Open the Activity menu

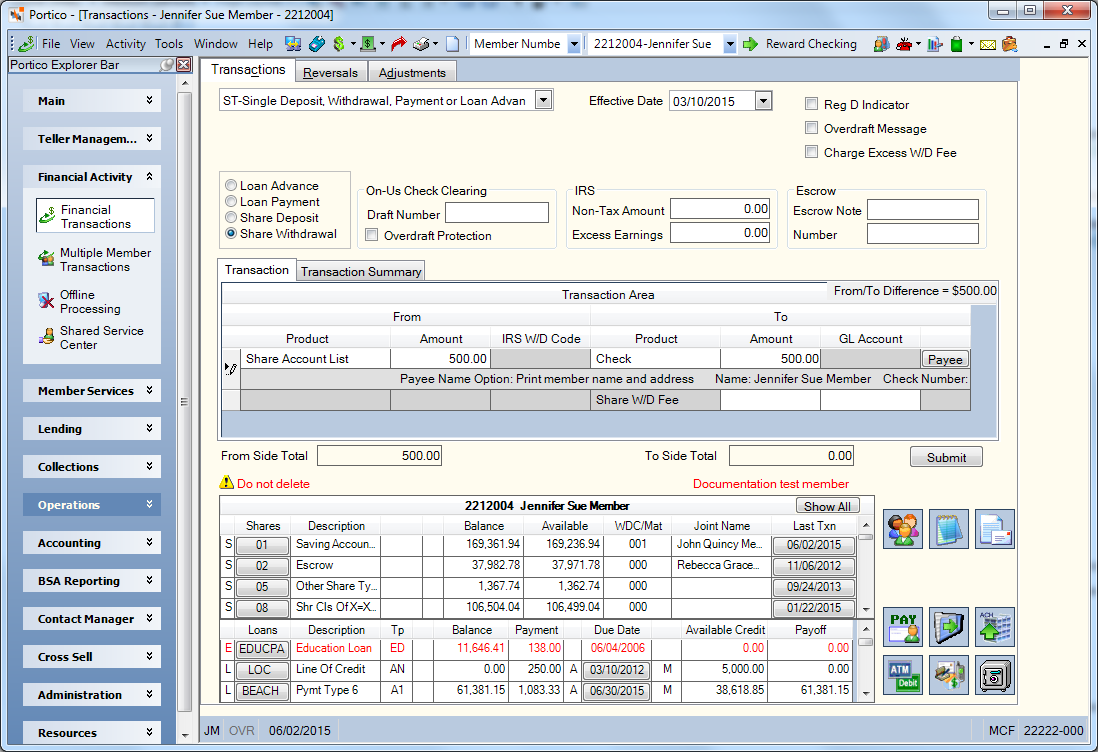(x=125, y=43)
